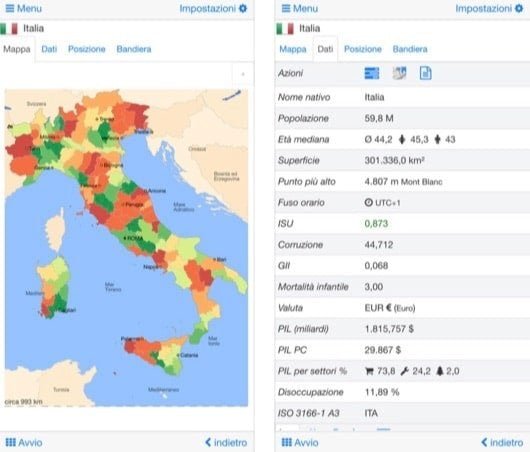Click the PIL (miliardi) value 1.815,757 $
The height and width of the screenshot is (452, 530).
click(389, 329)
